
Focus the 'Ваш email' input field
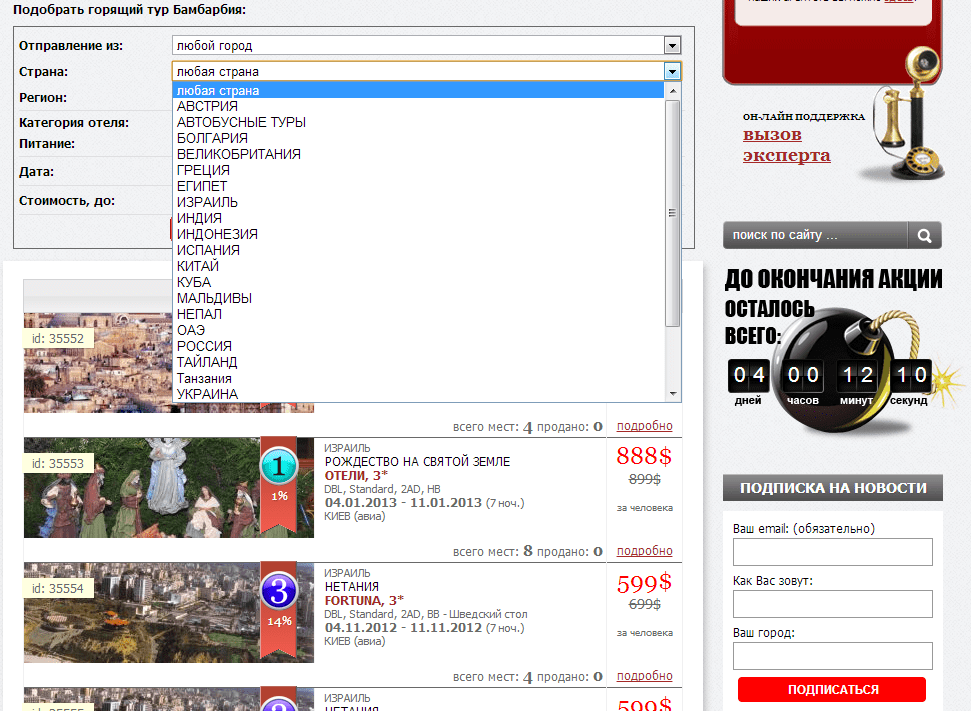point(833,552)
